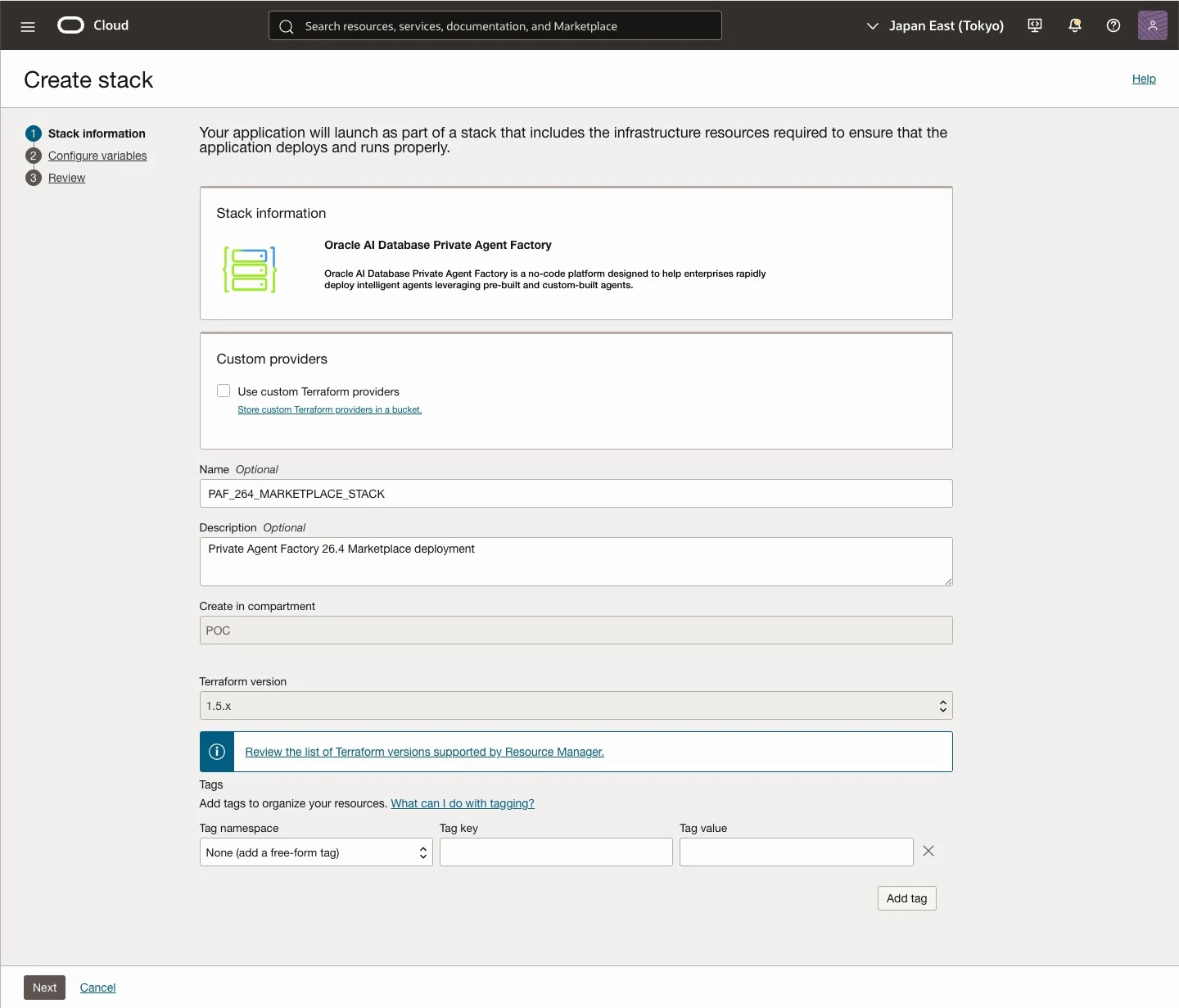
Task: Go to the Configure variables step
Action: pos(97,156)
